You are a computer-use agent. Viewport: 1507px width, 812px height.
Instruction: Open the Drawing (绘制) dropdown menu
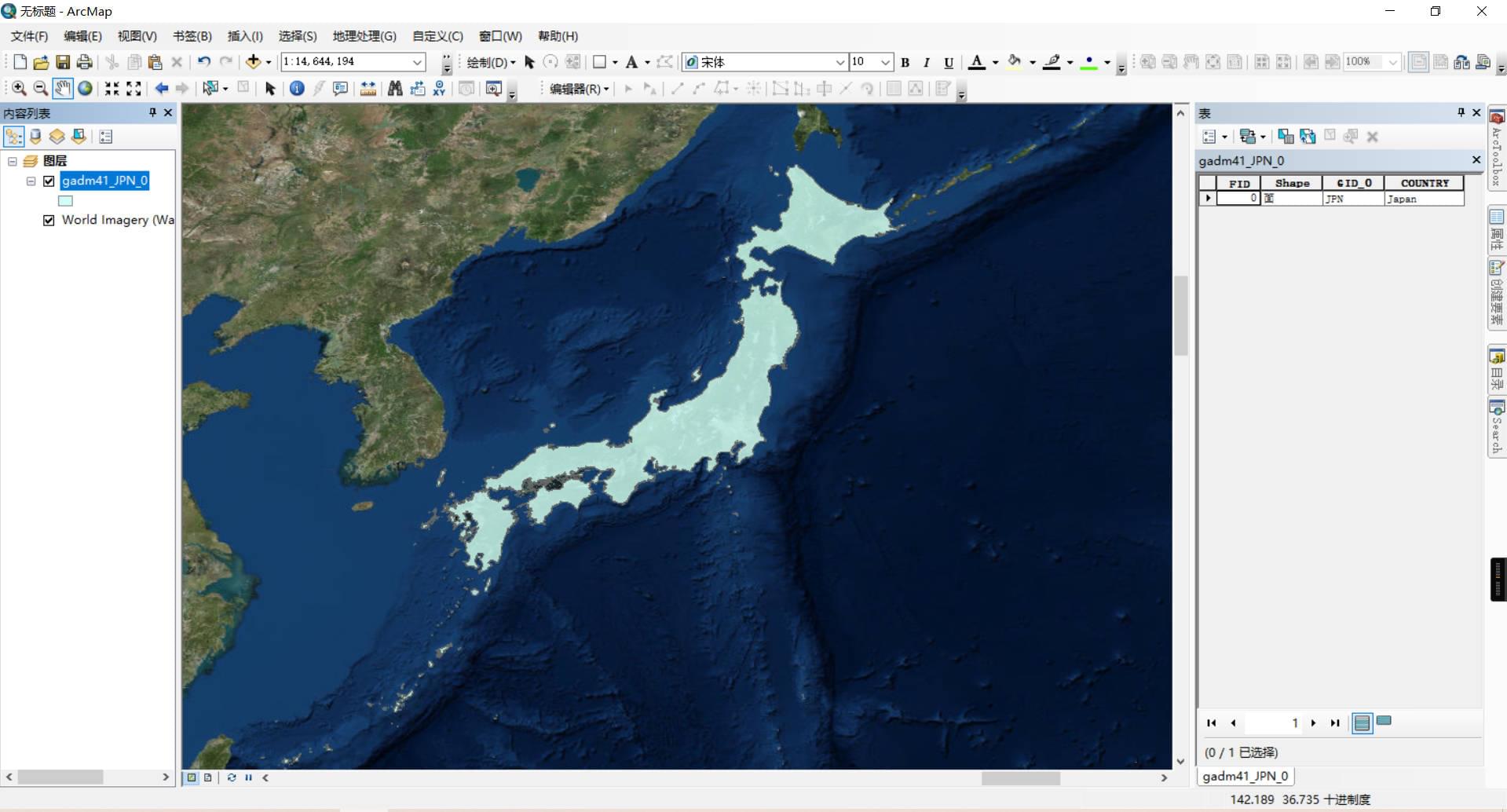pyautogui.click(x=492, y=62)
